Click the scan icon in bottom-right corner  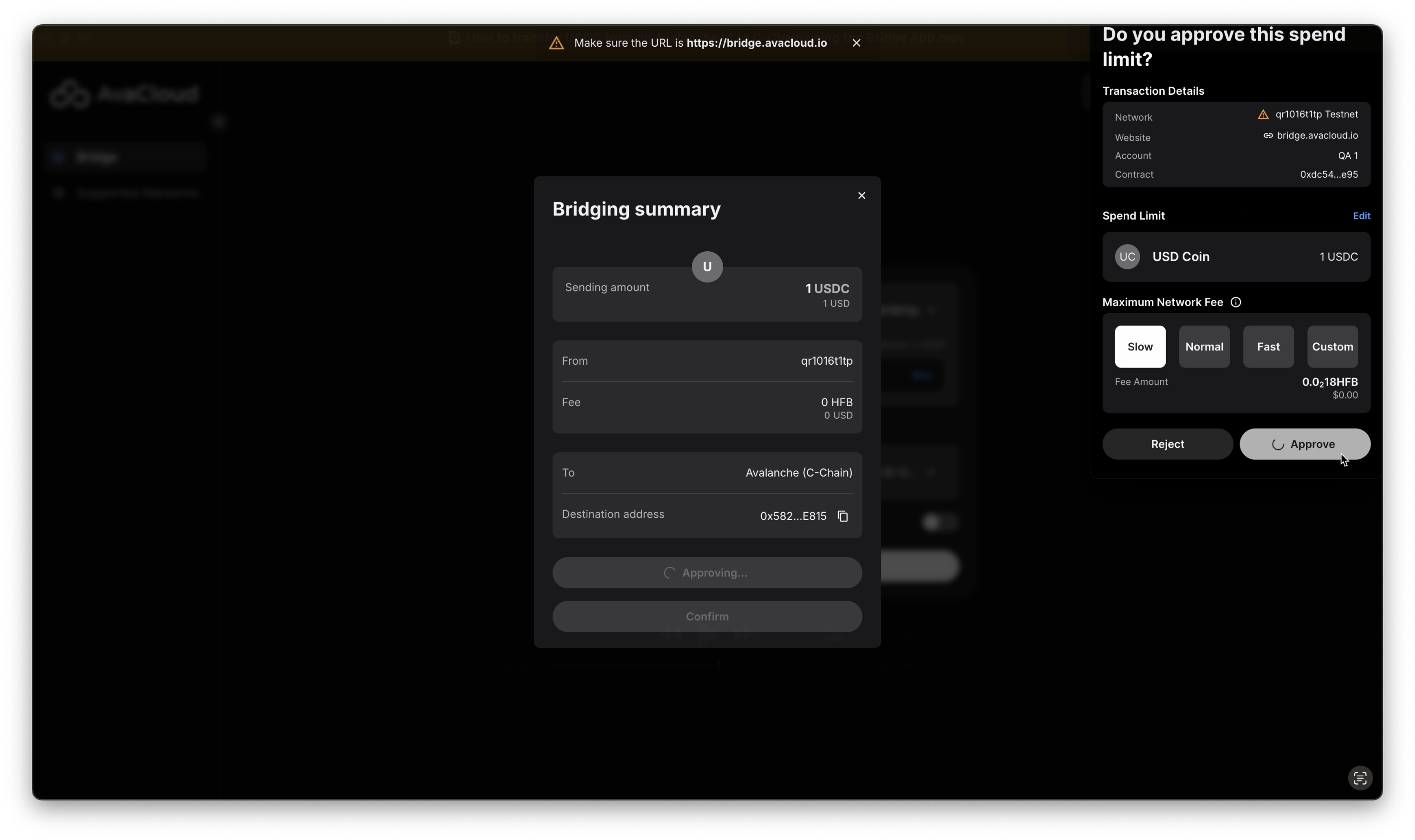[x=1360, y=779]
